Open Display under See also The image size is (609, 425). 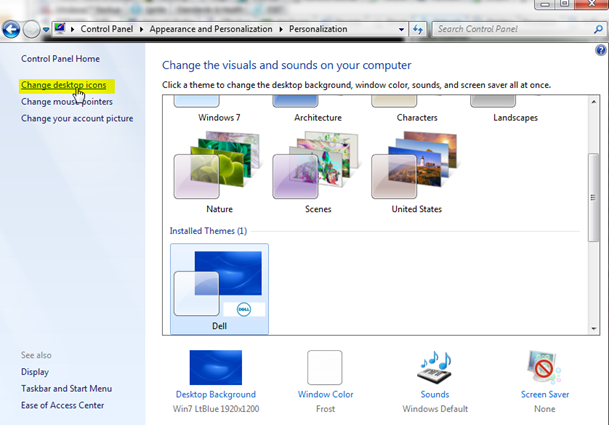[35, 372]
